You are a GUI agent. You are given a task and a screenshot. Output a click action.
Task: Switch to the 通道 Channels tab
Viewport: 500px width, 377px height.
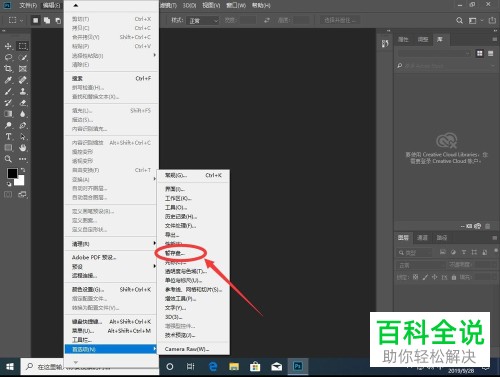pos(422,238)
